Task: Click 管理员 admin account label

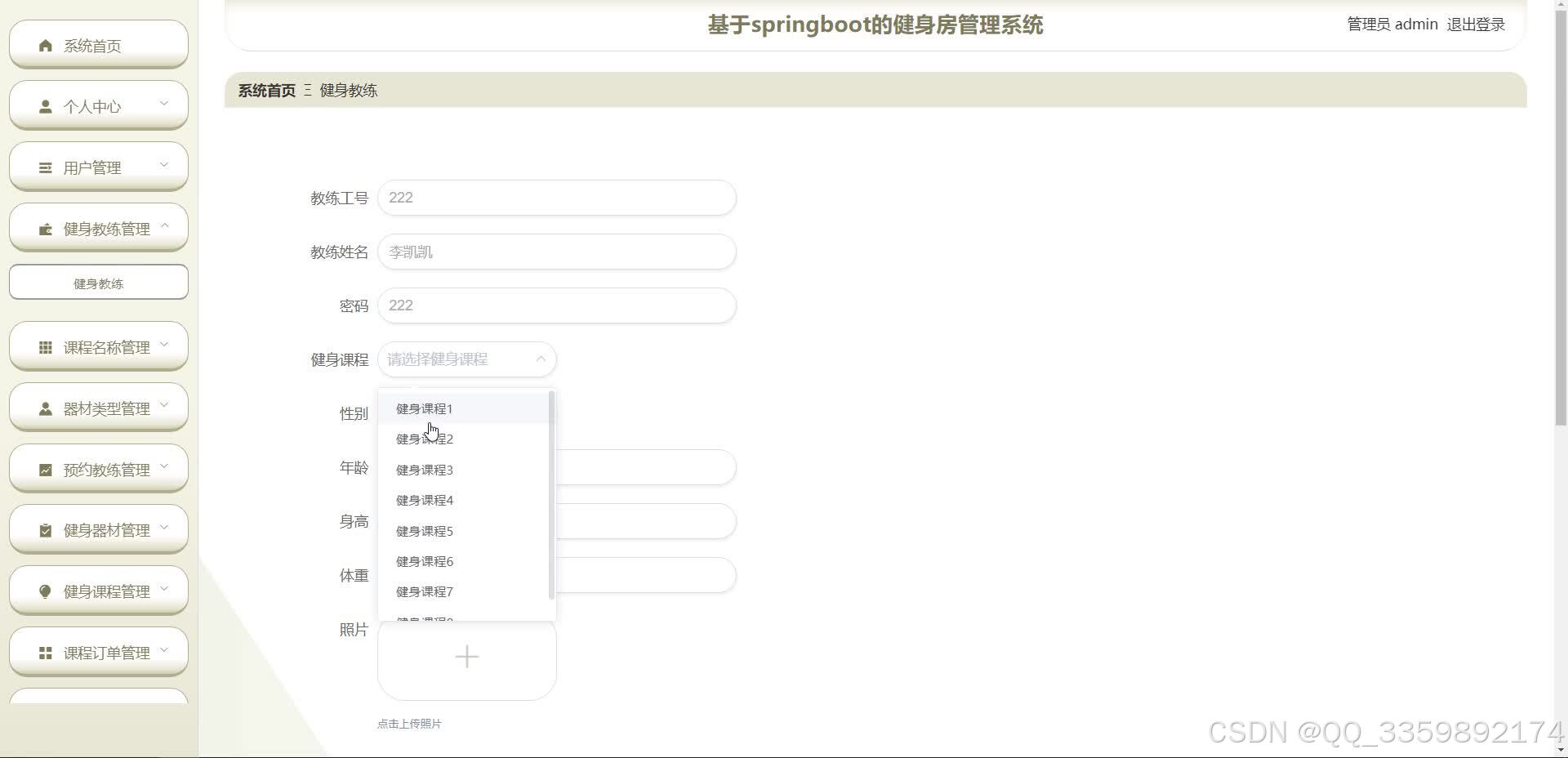Action: point(1392,25)
